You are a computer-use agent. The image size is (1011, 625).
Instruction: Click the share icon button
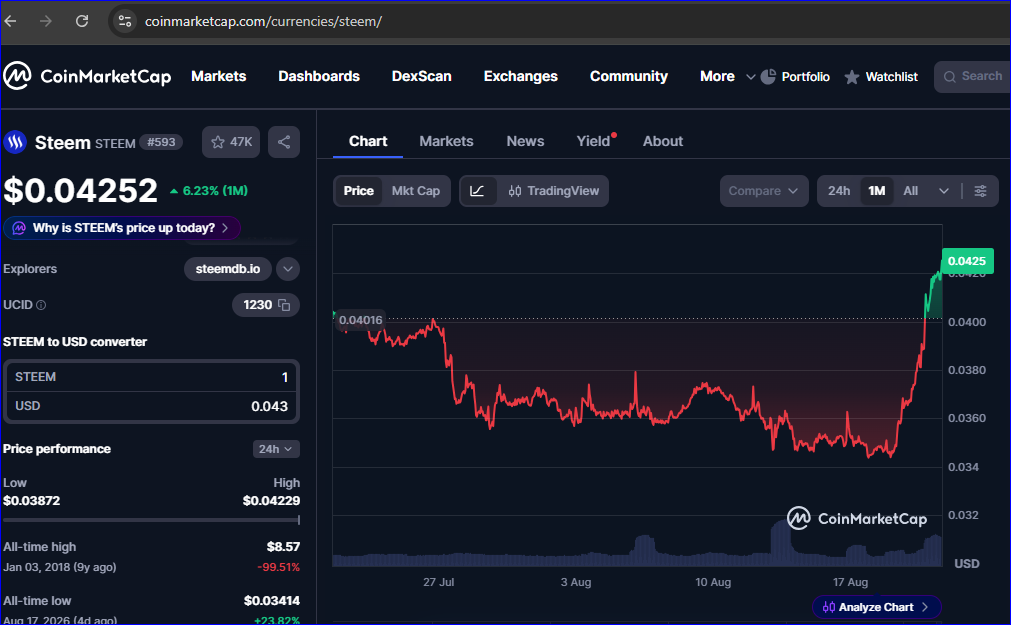tap(284, 142)
